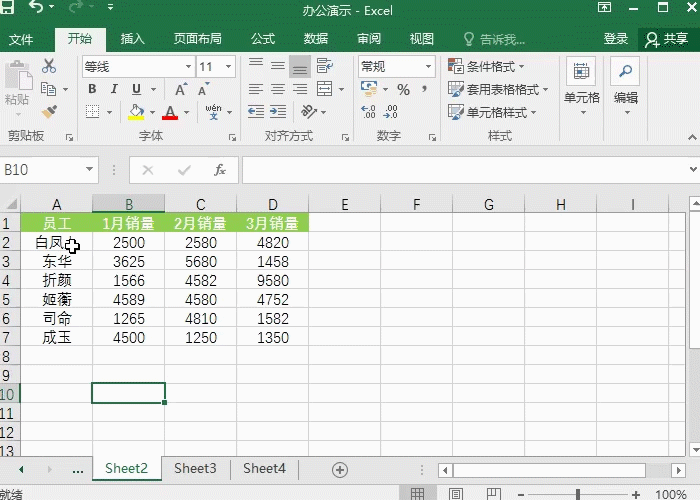This screenshot has height=500, width=700.
Task: Increase decimal places
Action: pos(368,112)
